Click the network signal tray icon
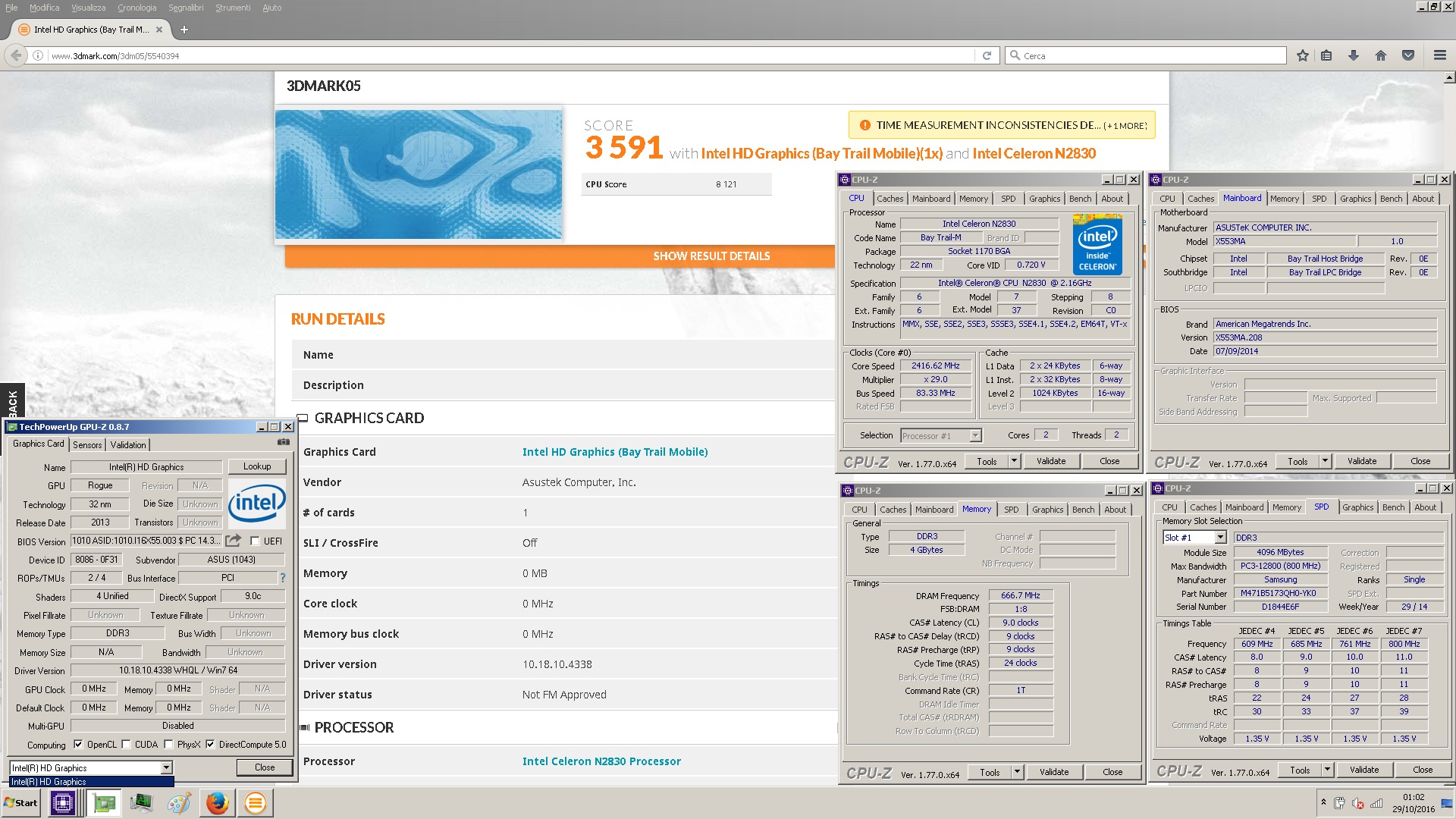 [x=1377, y=803]
